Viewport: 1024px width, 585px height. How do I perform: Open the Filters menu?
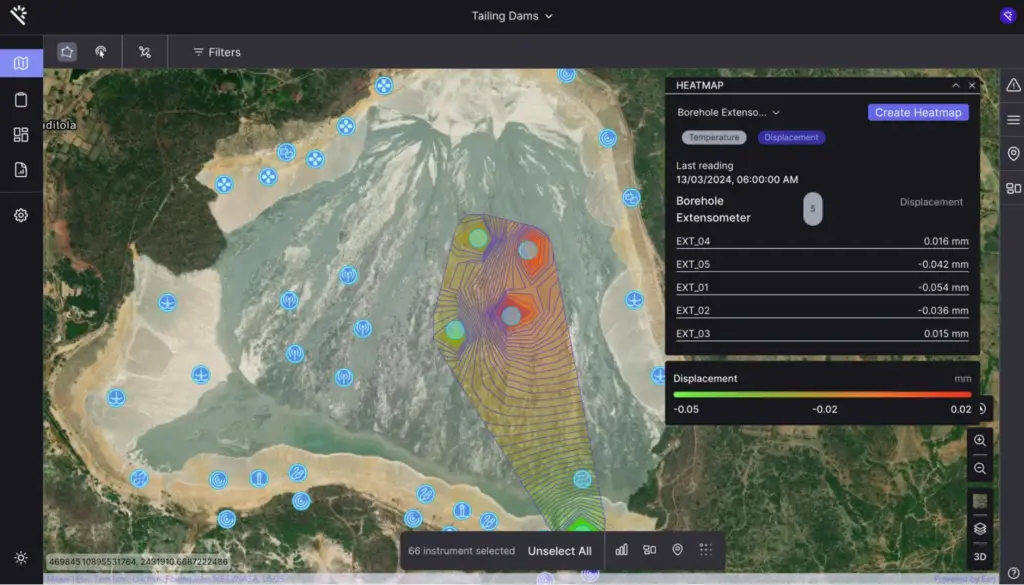(217, 52)
